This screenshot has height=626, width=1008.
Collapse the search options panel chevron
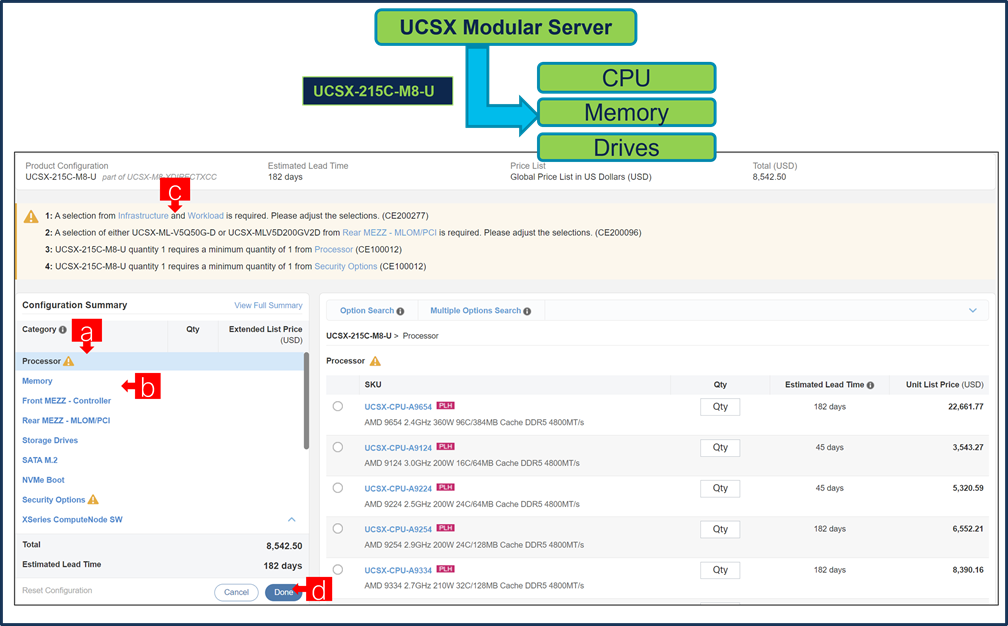[973, 310]
